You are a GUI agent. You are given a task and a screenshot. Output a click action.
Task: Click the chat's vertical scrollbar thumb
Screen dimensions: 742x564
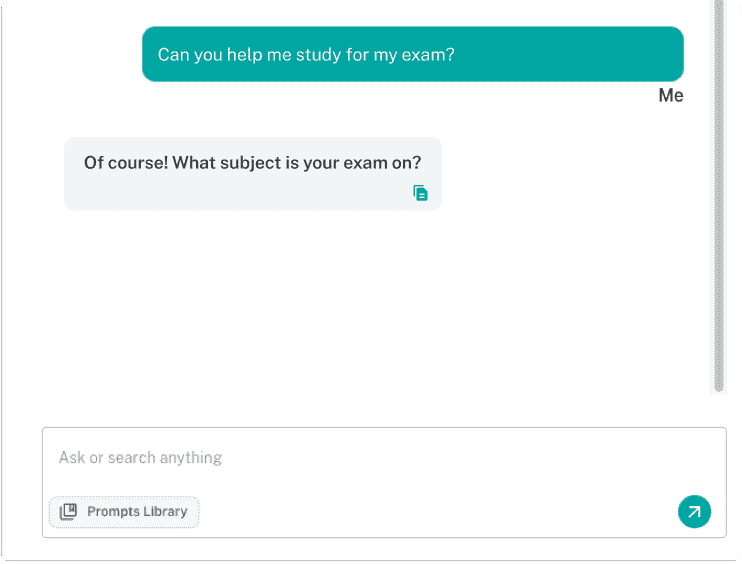718,200
